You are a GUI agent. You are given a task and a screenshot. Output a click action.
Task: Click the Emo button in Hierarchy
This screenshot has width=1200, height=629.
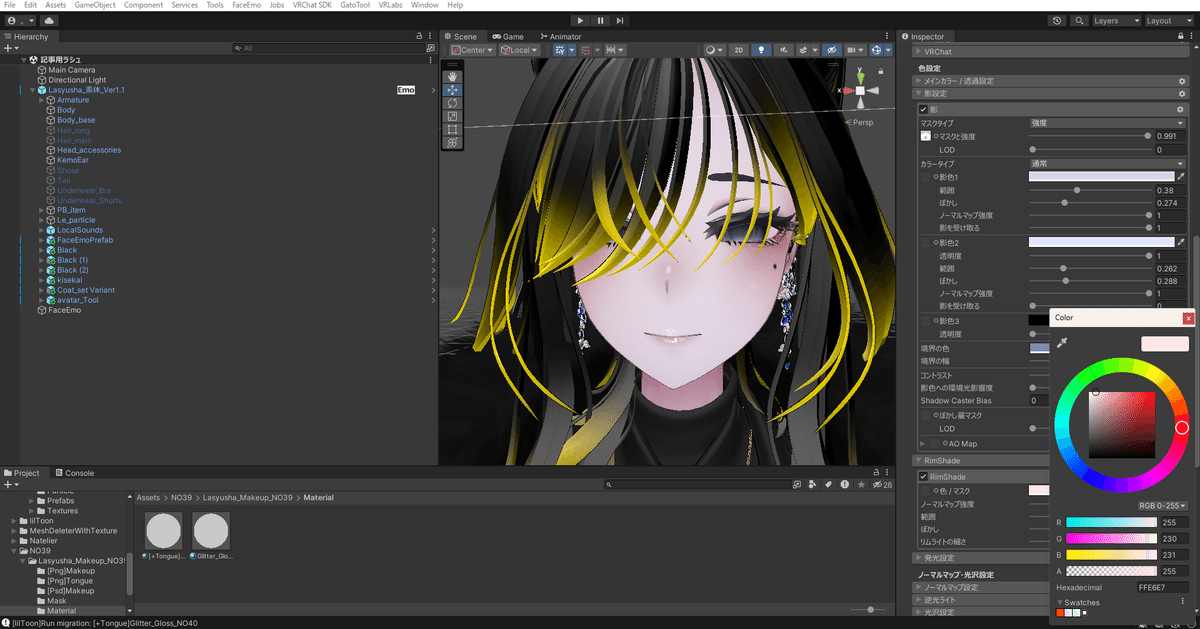coord(406,90)
